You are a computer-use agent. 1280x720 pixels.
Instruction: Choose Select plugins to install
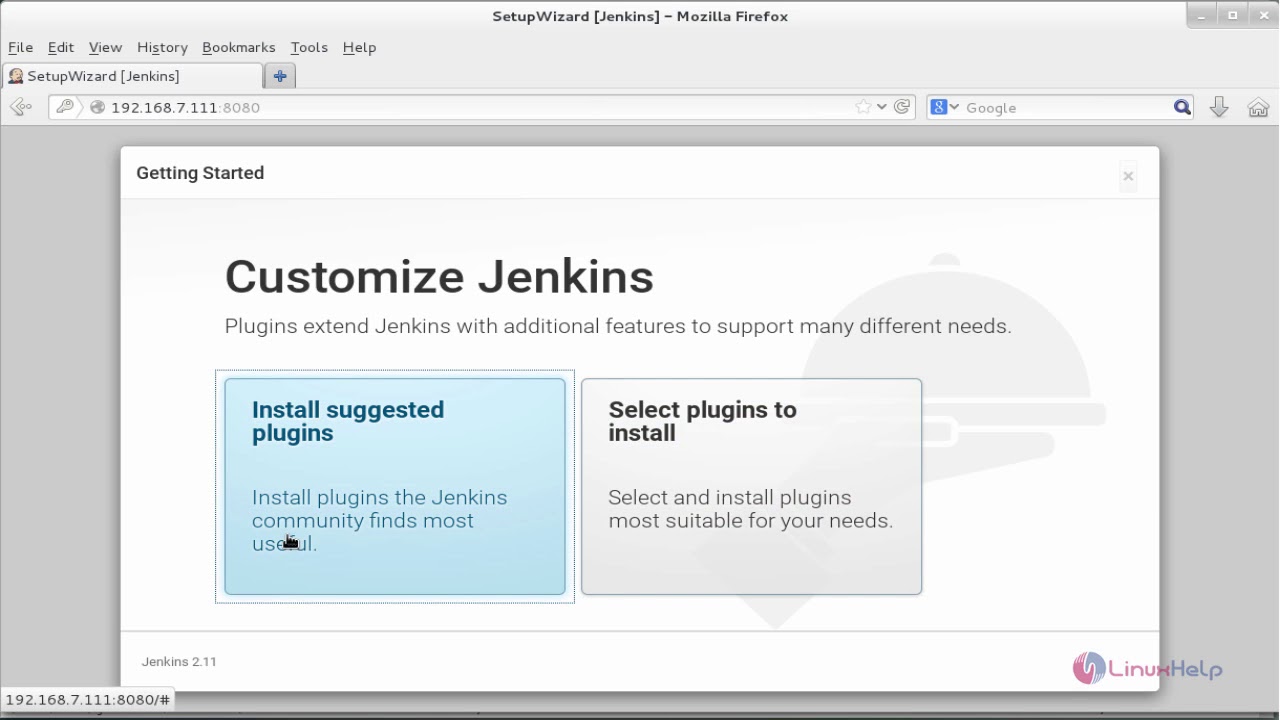(751, 486)
